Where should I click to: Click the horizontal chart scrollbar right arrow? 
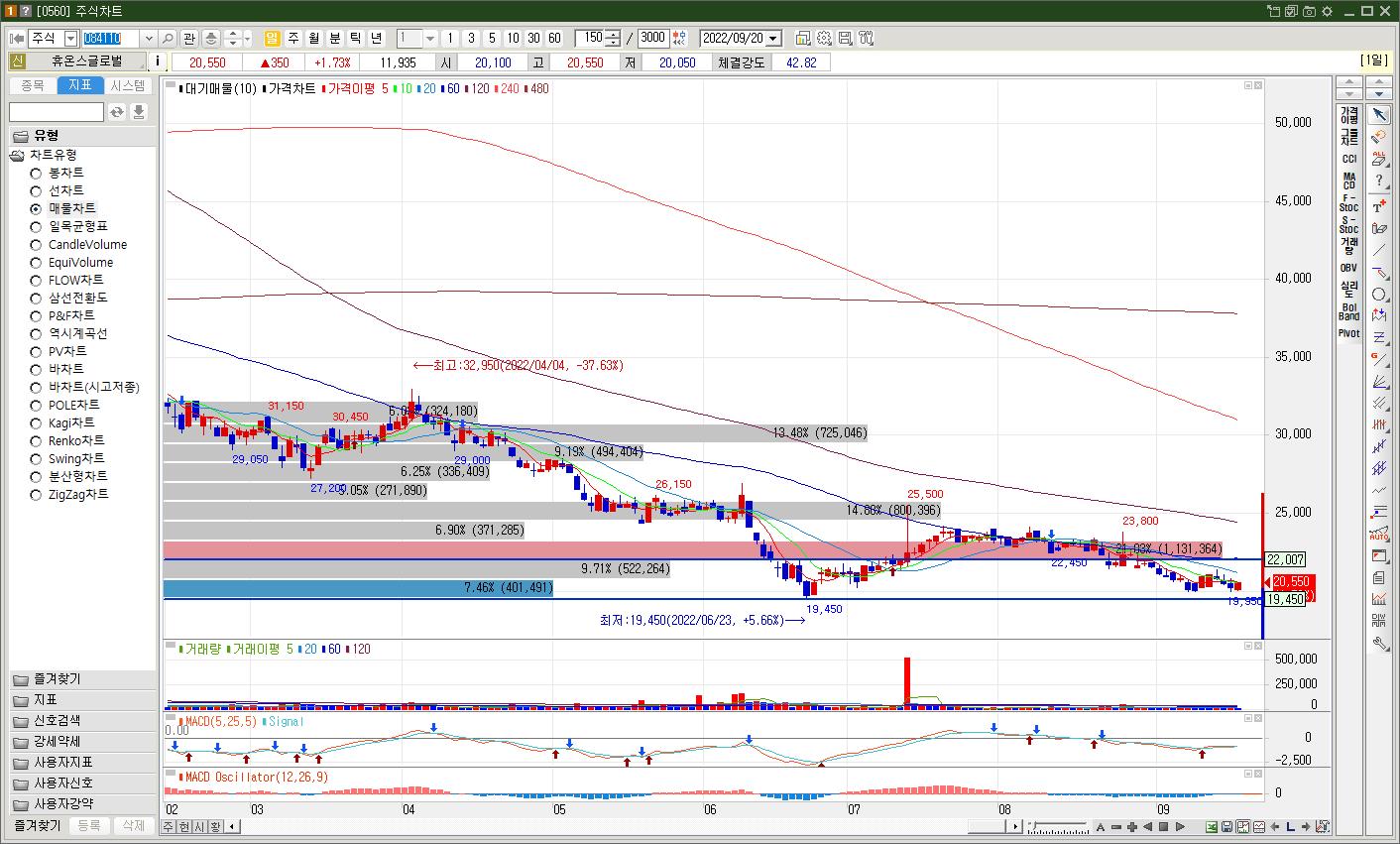(1014, 827)
